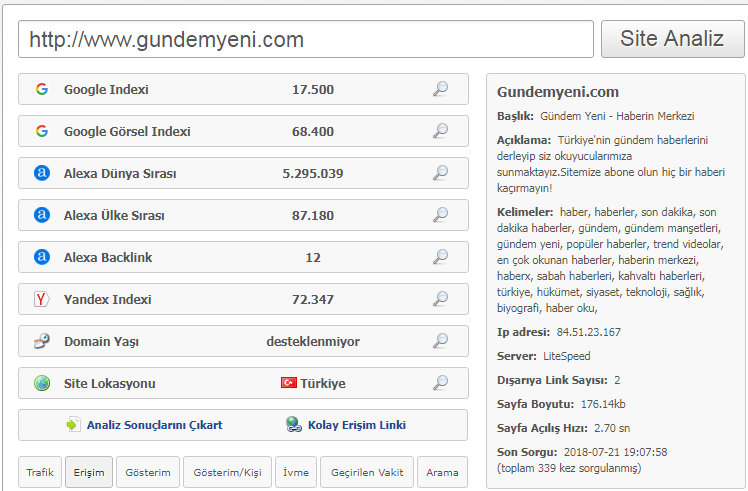This screenshot has height=491, width=748.
Task: Click the magnifier in Google Görsel Indexi row
Action: tap(440, 131)
